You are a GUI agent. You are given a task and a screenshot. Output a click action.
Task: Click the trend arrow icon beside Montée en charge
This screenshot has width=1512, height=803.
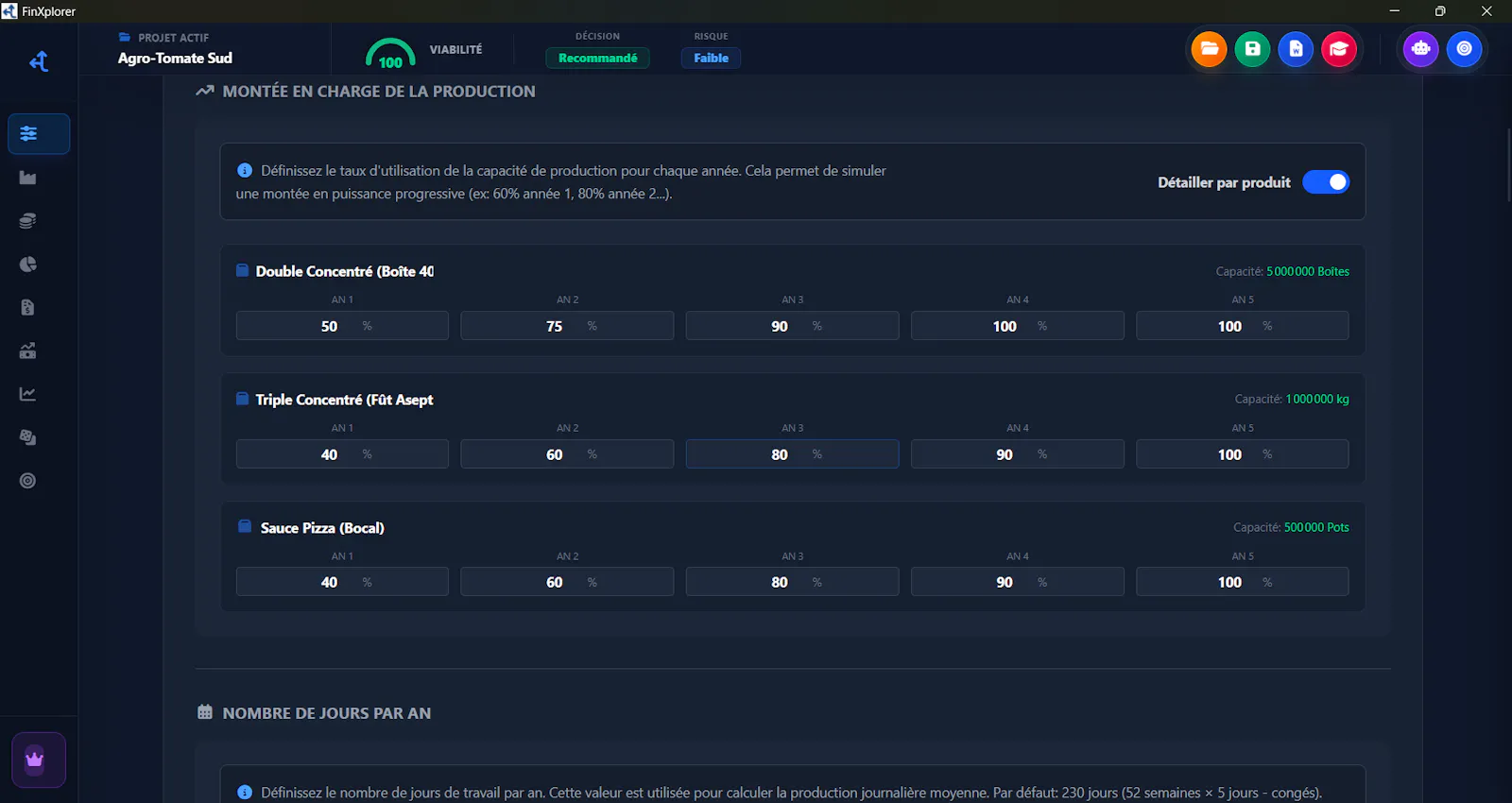click(205, 92)
